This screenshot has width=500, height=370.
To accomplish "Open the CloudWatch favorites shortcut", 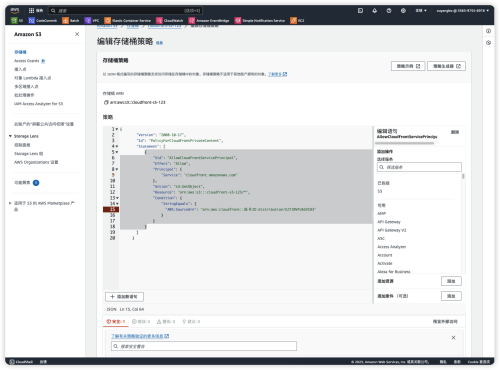I will click(x=170, y=21).
